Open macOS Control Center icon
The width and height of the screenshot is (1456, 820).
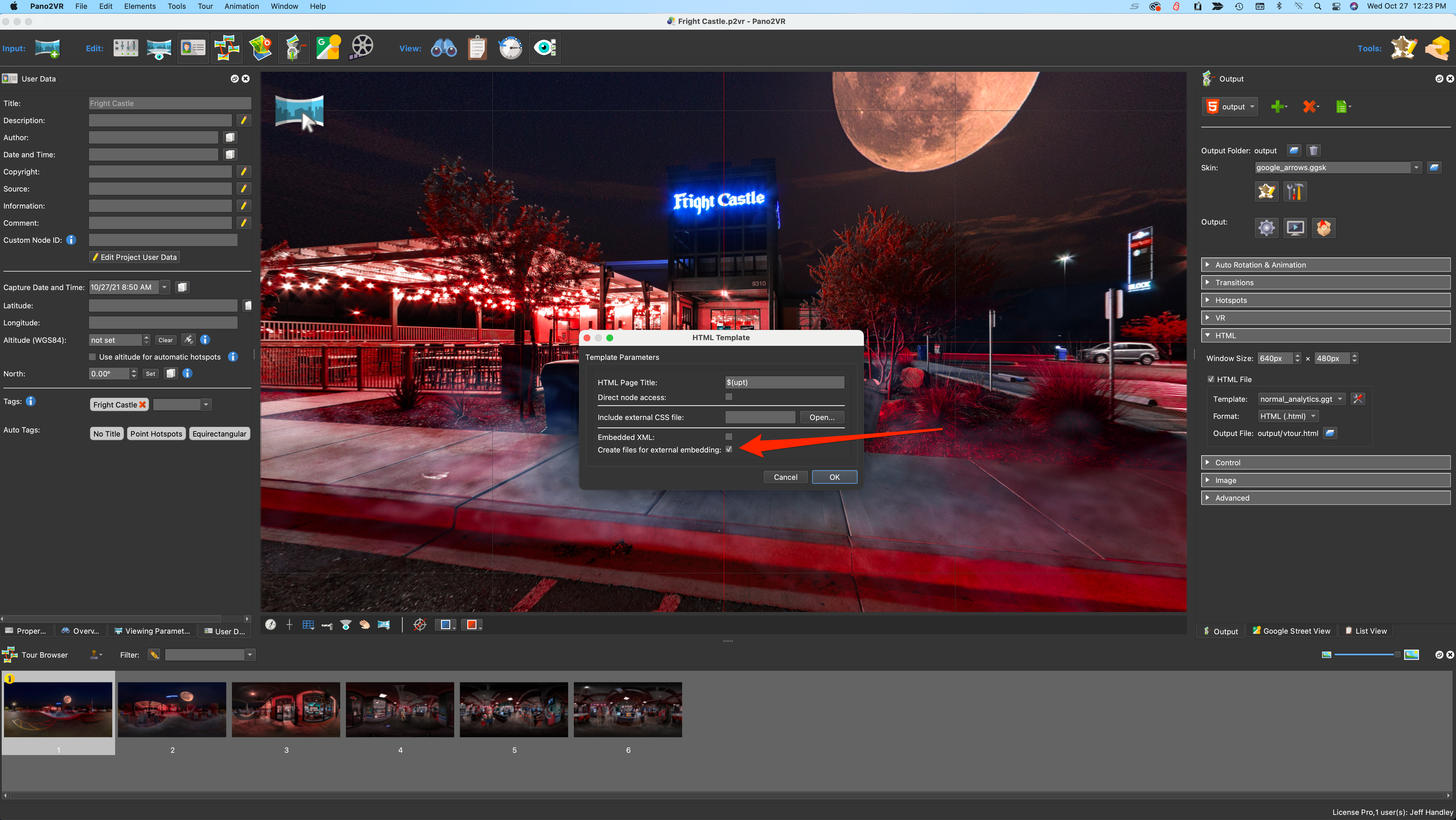pyautogui.click(x=1335, y=6)
